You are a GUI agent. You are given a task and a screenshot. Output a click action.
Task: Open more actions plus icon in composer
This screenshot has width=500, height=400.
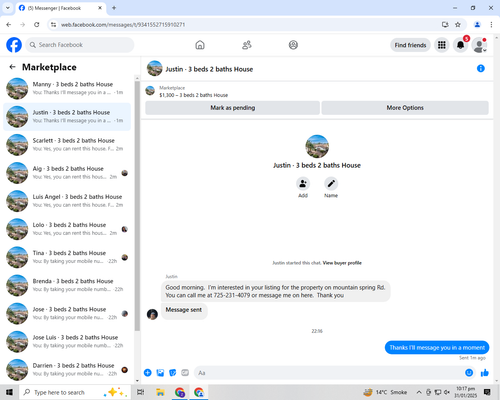(148, 373)
